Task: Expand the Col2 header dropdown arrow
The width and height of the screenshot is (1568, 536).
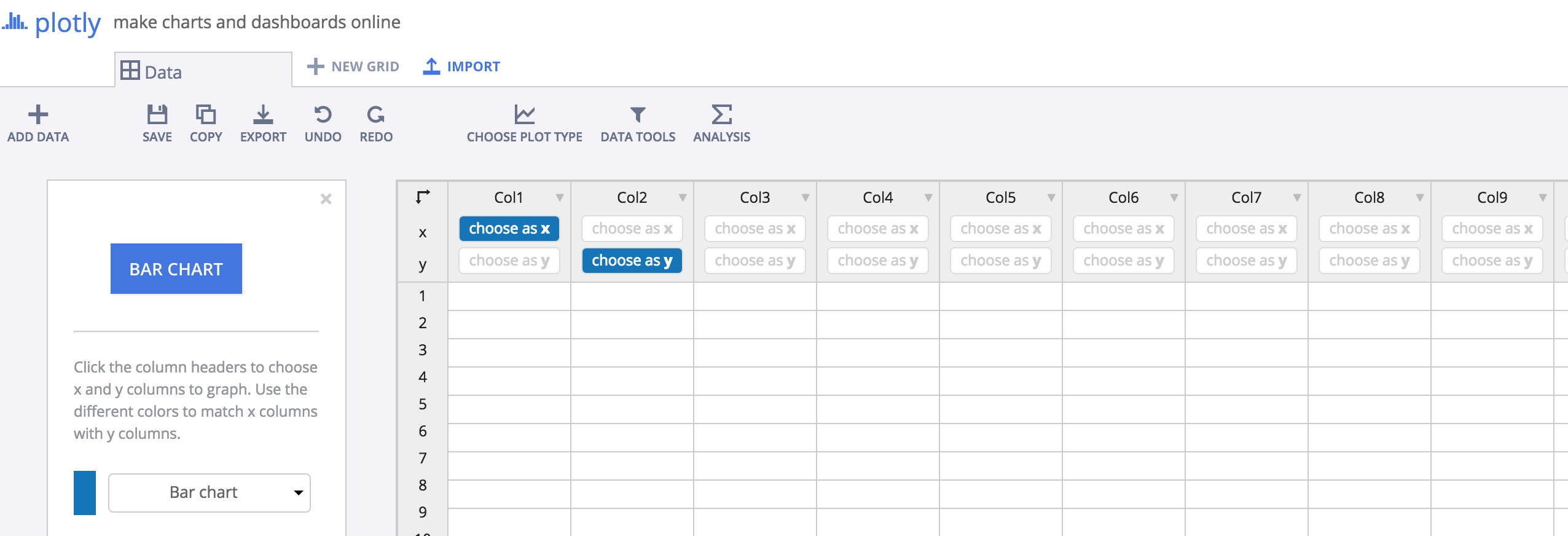Action: point(683,197)
